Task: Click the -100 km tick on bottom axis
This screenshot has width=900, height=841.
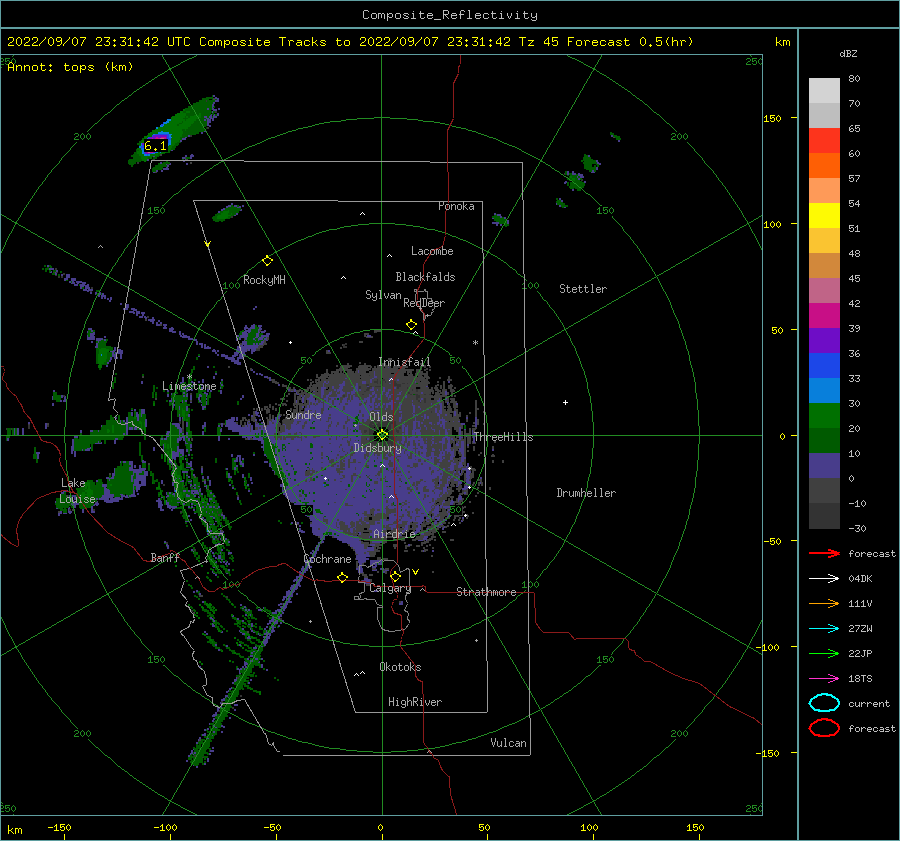Action: coord(165,827)
